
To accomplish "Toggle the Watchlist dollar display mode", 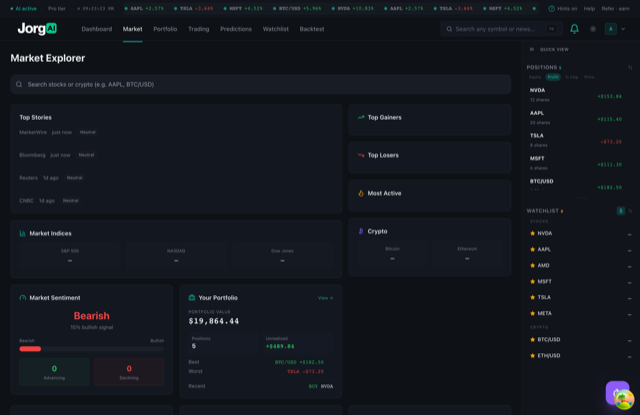I will coord(621,211).
